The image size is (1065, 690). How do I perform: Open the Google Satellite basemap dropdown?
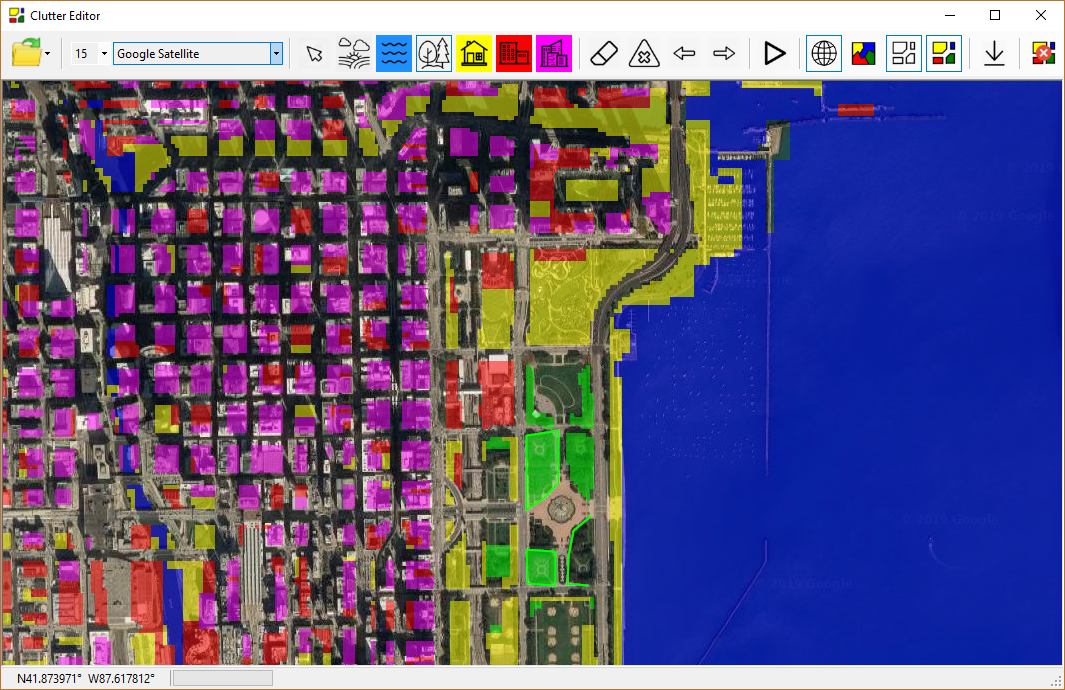[277, 53]
